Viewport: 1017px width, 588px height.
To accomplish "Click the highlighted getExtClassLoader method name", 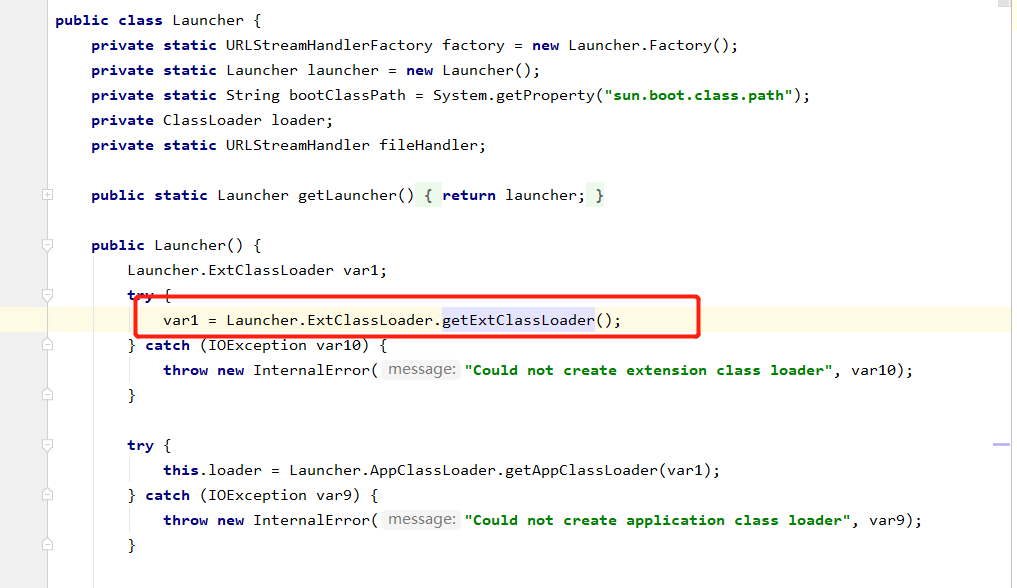I will [x=518, y=320].
